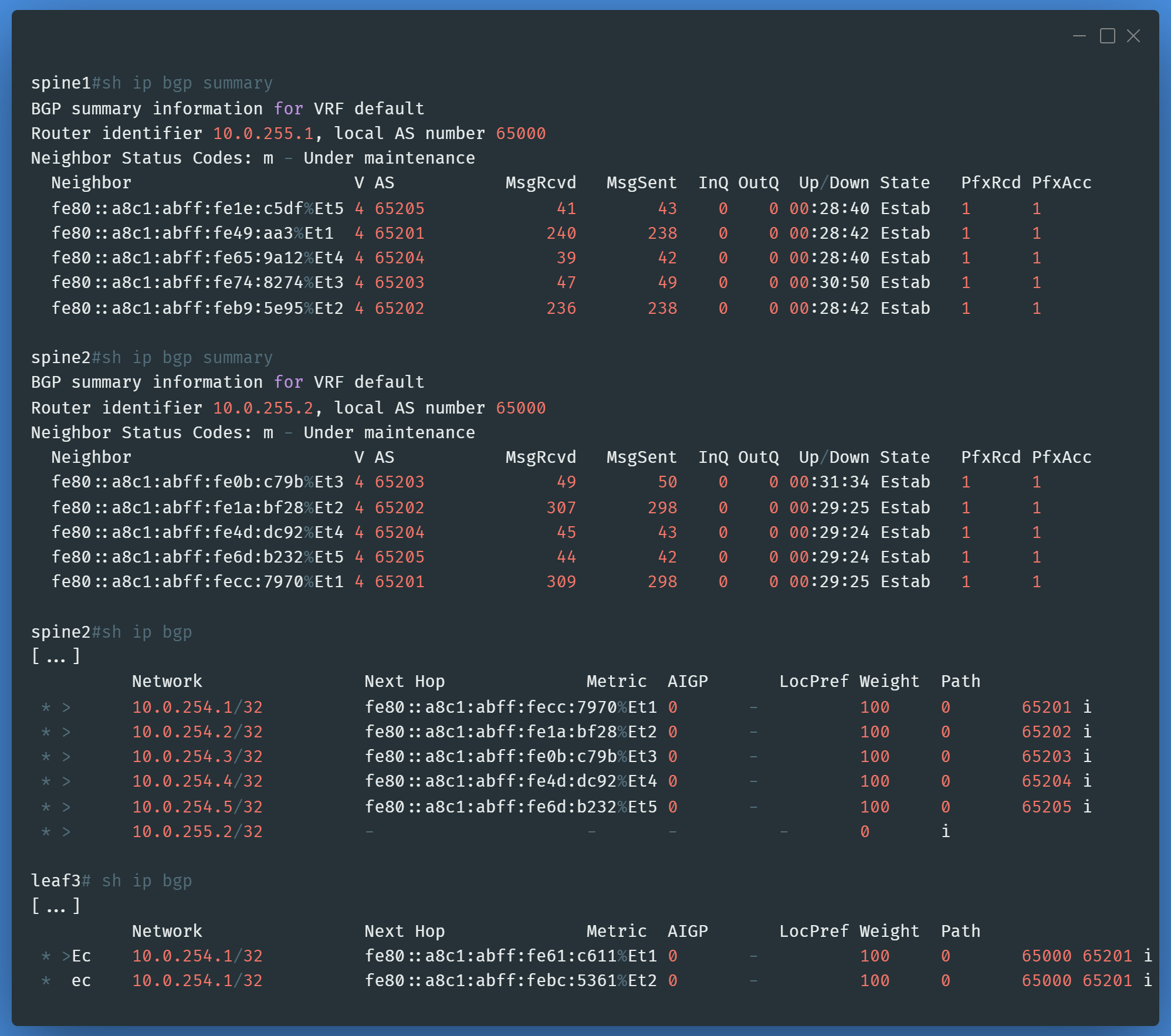Click spine1 router identifier 10.0.255.1
1171x1036 pixels.
coord(263,134)
